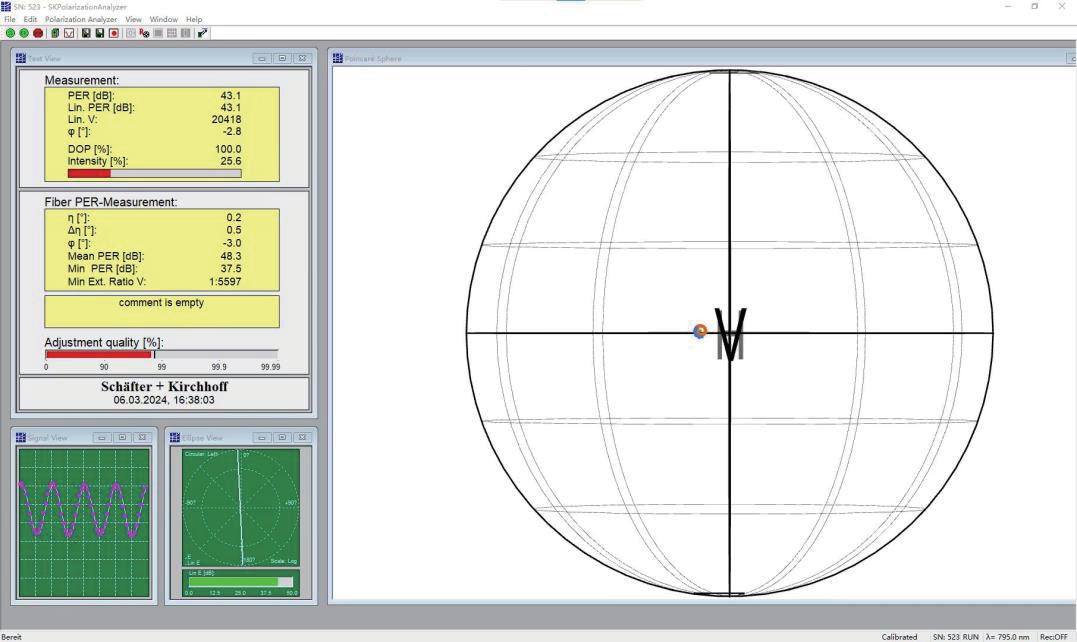
Task: Maximize the Text View window
Action: [283, 58]
